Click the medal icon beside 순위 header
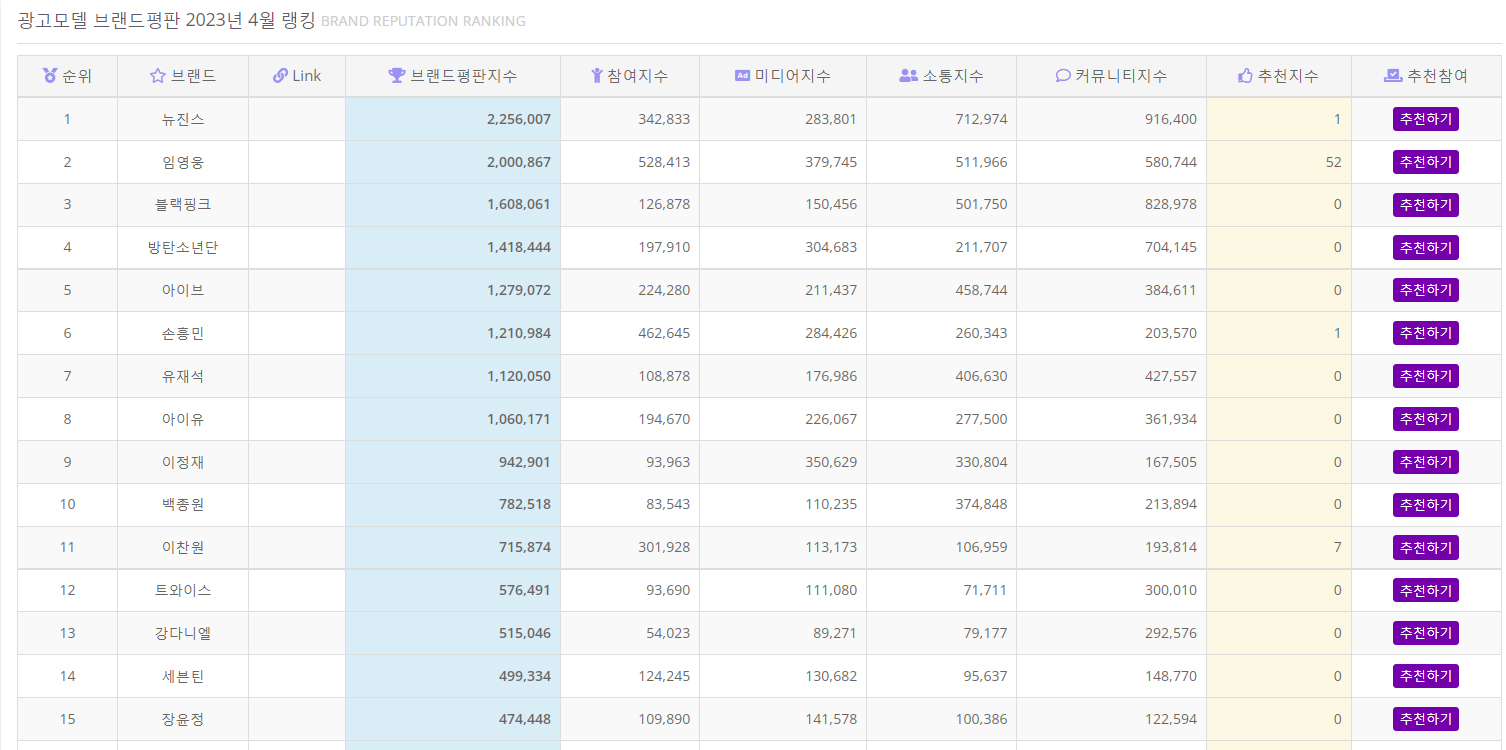1506x750 pixels. tap(50, 75)
